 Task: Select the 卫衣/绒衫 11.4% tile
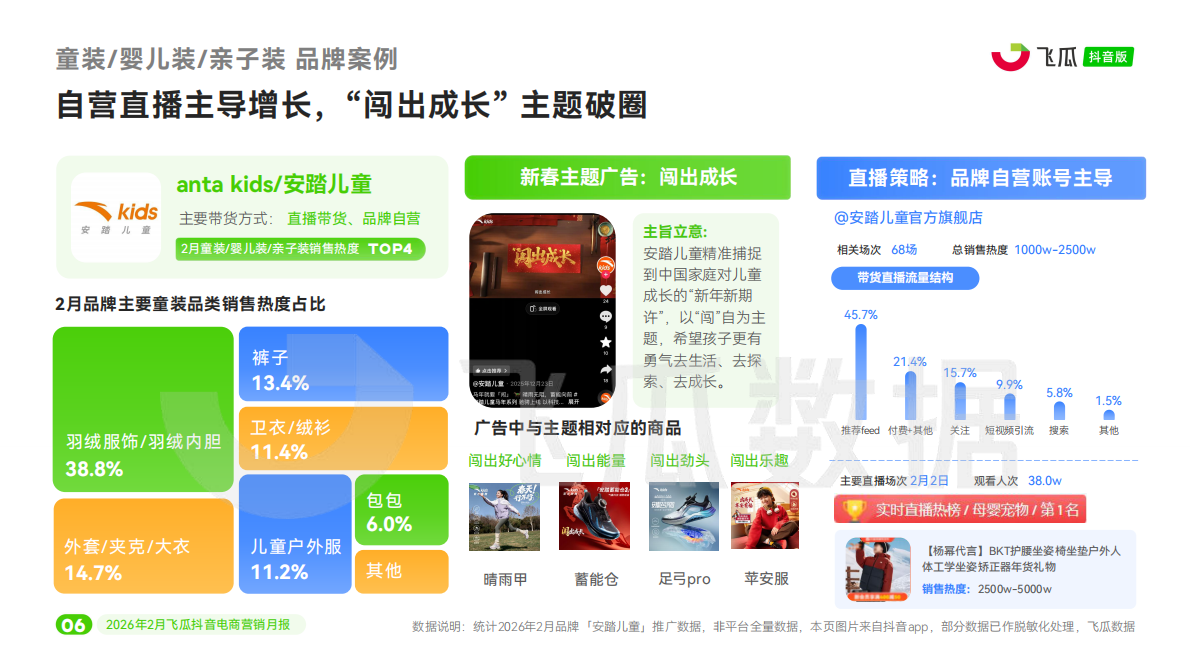[x=344, y=438]
